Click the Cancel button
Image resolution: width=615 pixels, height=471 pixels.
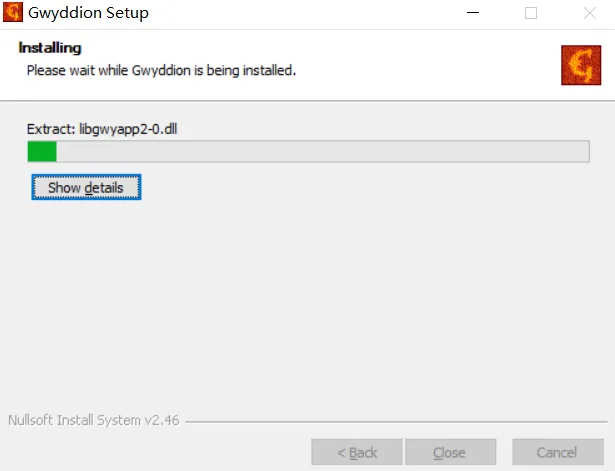tap(557, 452)
